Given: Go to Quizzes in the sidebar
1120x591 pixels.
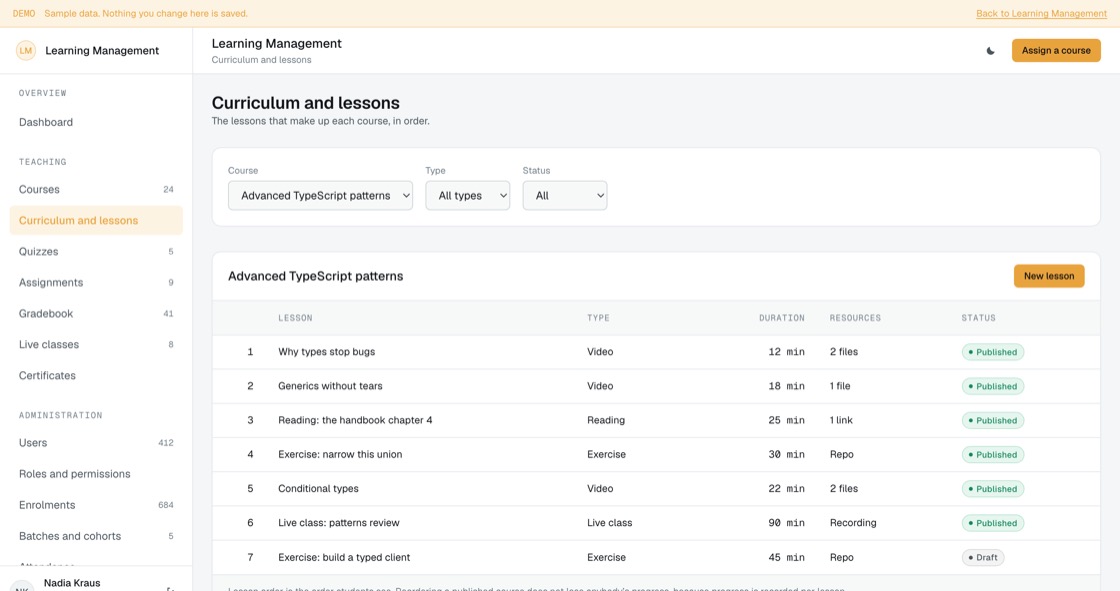Looking at the screenshot, I should coord(96,252).
